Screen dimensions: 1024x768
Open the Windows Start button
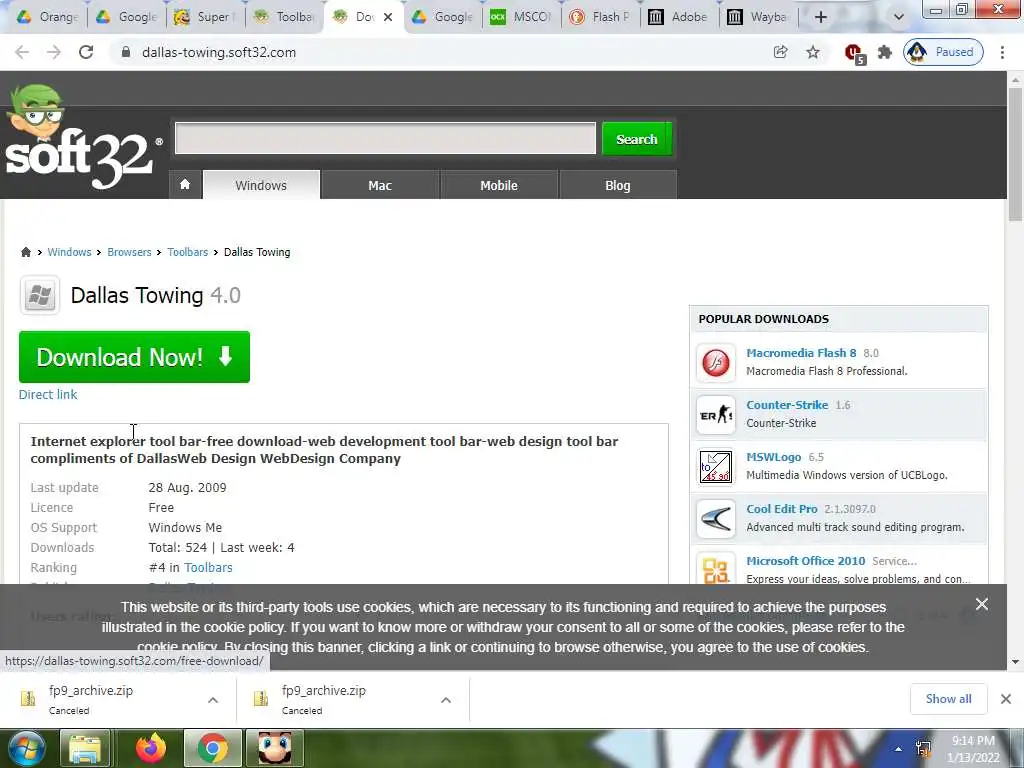(26, 748)
